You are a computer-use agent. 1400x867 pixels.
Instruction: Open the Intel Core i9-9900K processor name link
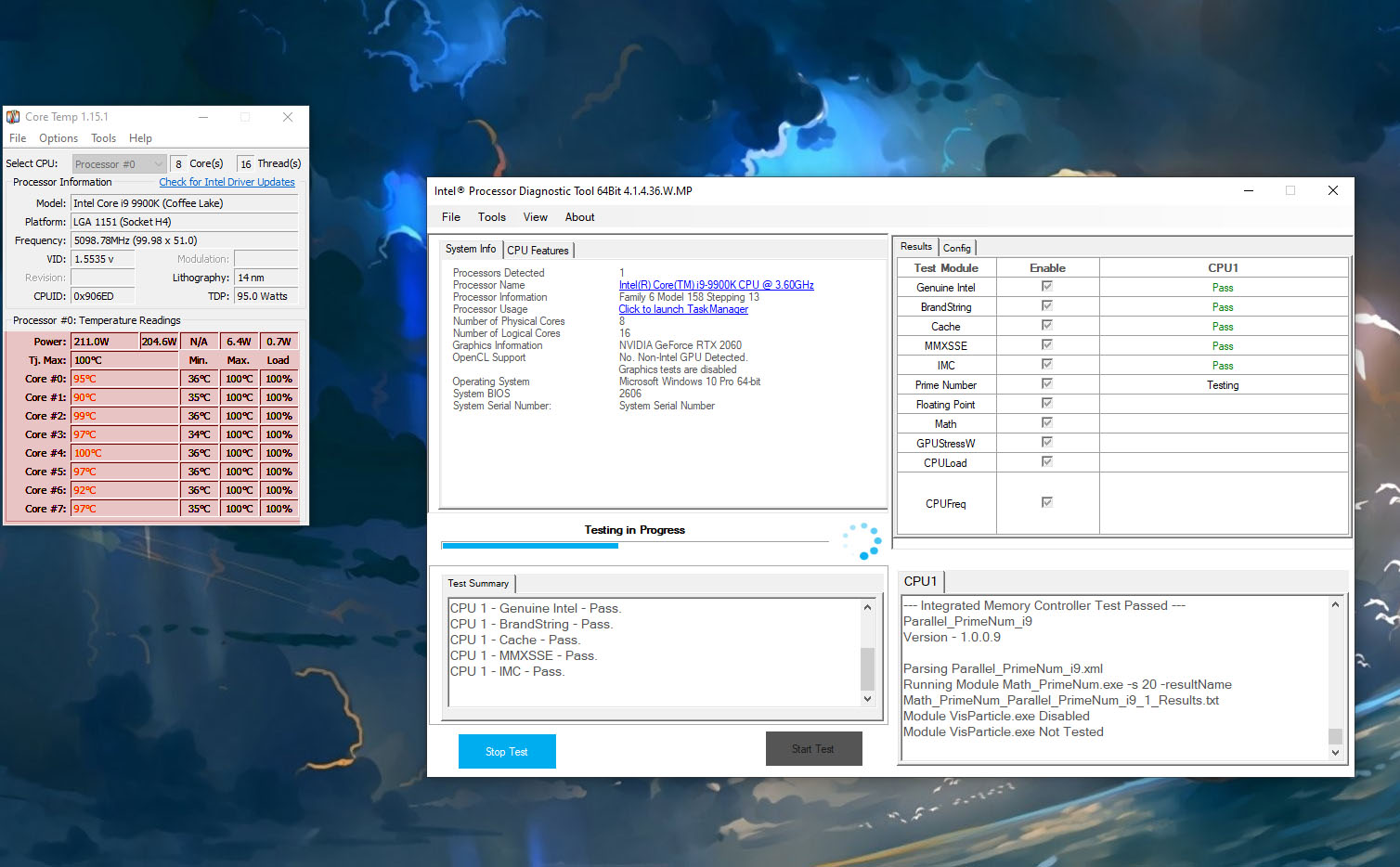pos(716,285)
